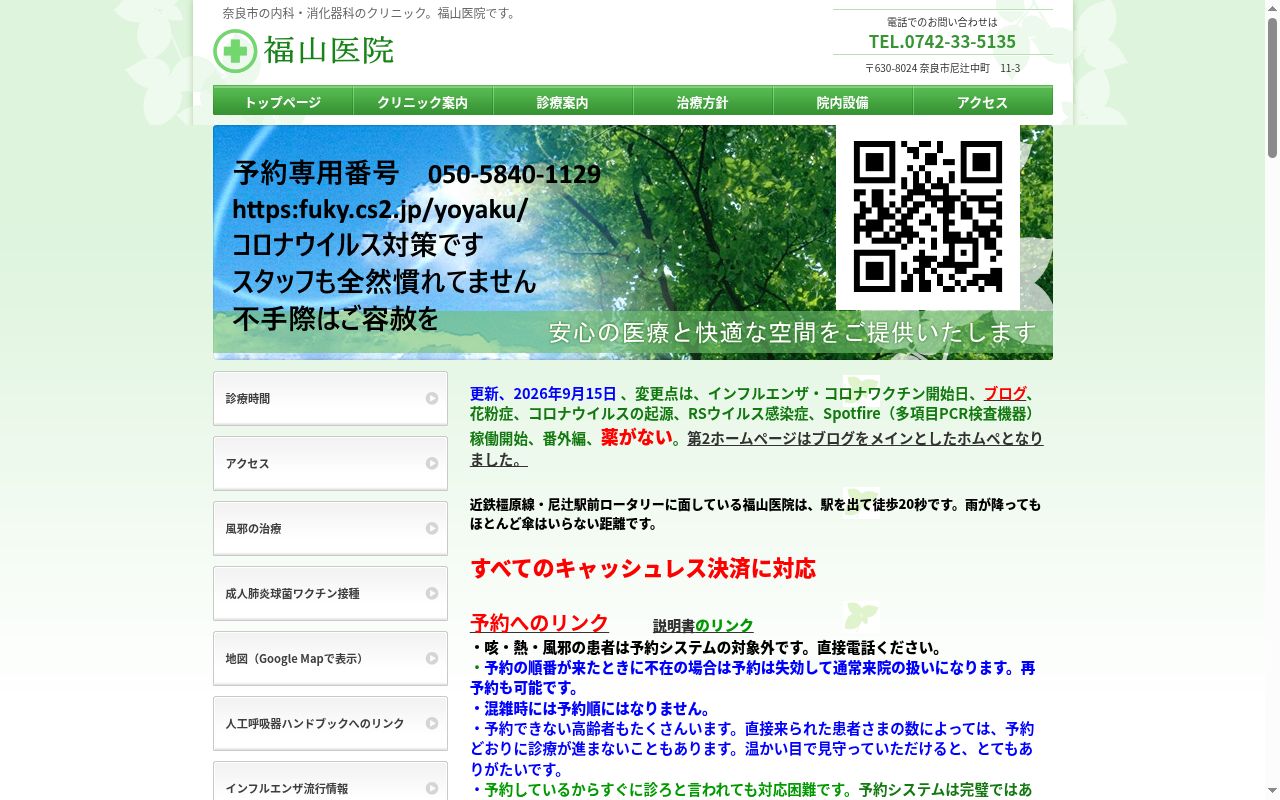Click the arrow icon beside 成人肺炎球菌ワクチン接種
Screen dimensions: 1280x800
432,593
